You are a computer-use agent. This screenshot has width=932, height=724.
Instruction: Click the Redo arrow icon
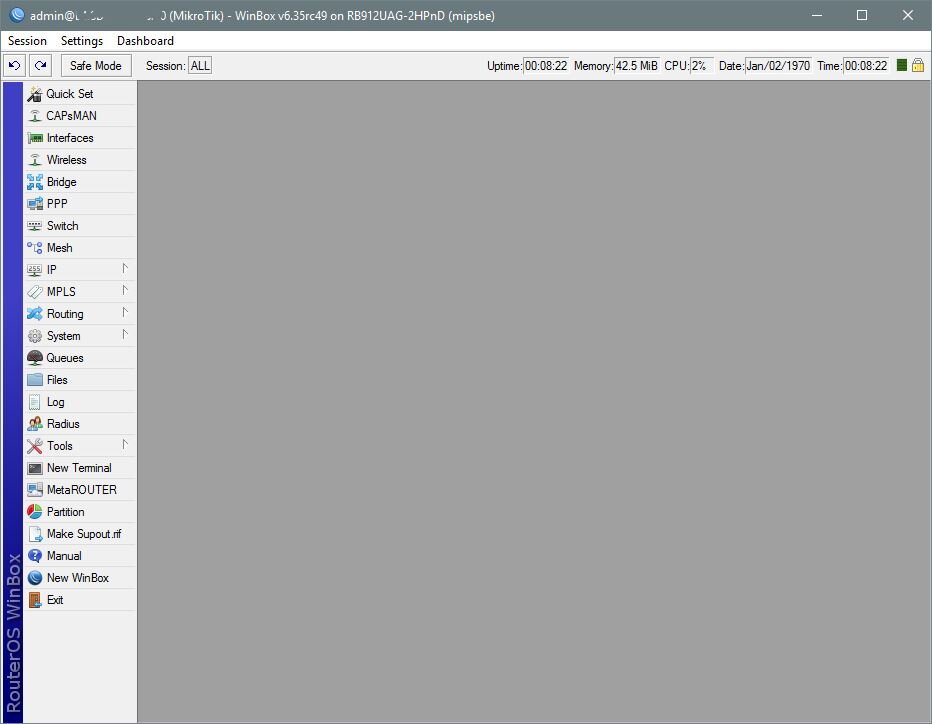pos(40,65)
